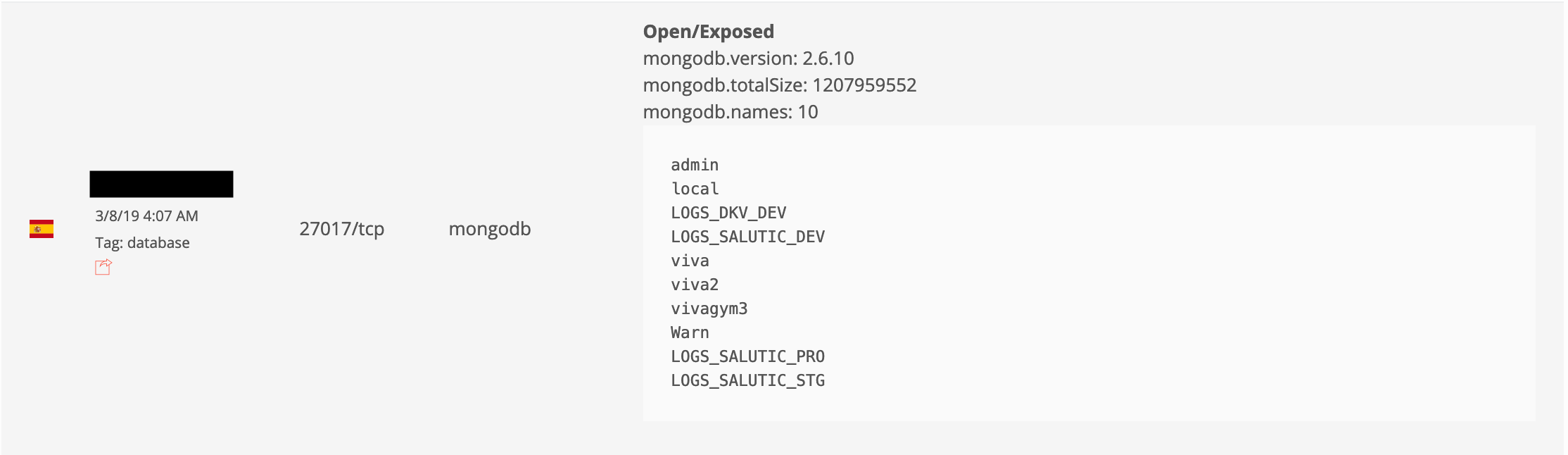Click the mongodb.names: 10 line

(730, 112)
